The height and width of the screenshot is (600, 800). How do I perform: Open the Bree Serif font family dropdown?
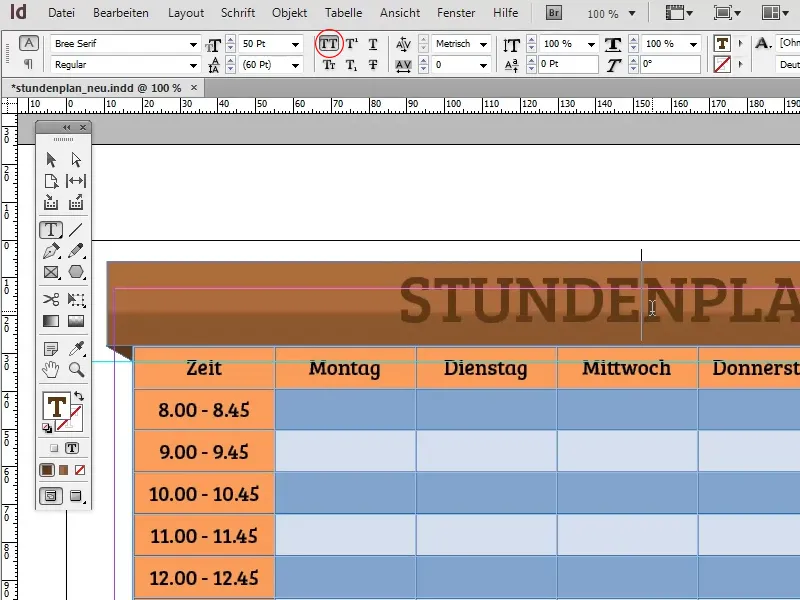(193, 44)
